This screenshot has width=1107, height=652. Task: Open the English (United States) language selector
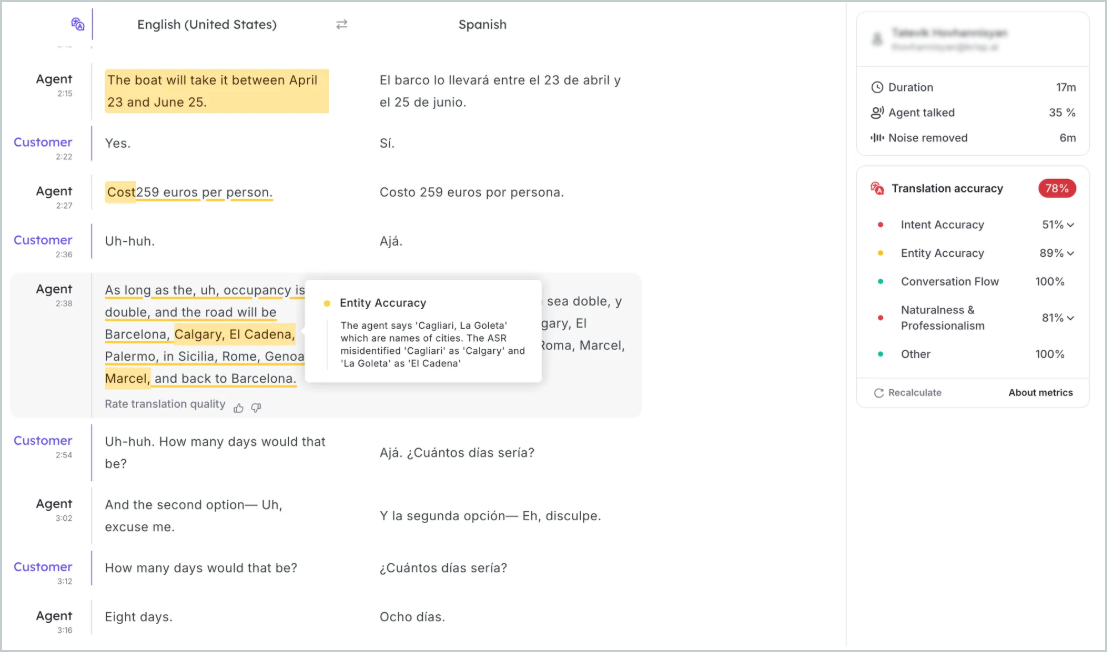coord(207,24)
